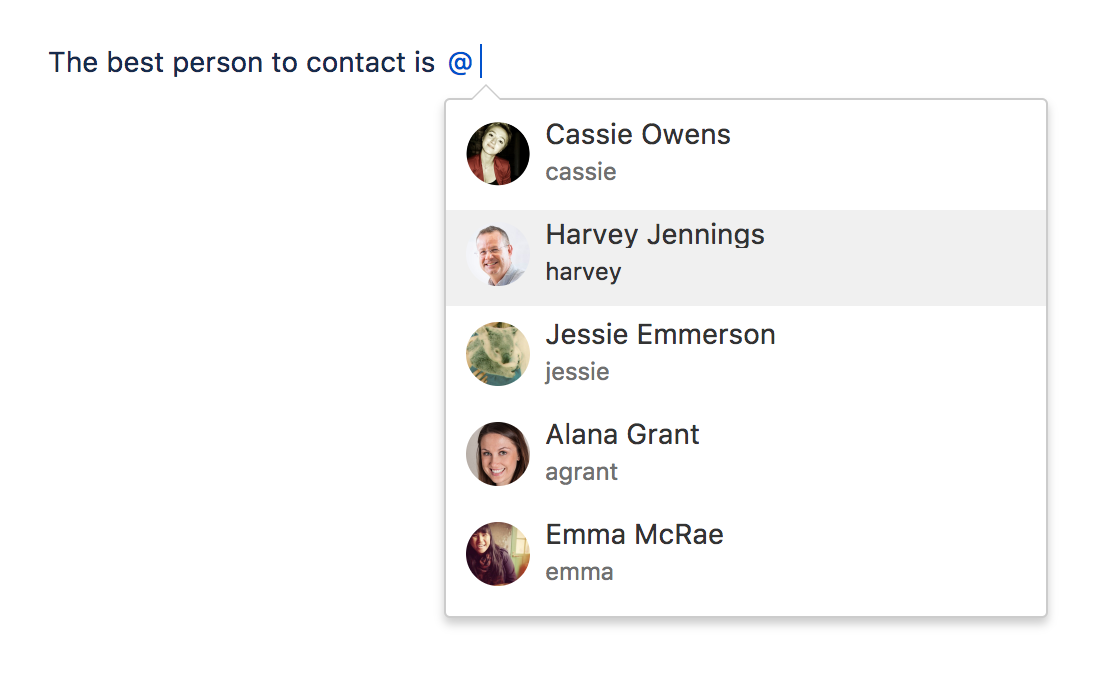Screen dimensions: 1100x676
Task: Place the cursor in the 'The best person to contact is' text
Action: coord(242,62)
